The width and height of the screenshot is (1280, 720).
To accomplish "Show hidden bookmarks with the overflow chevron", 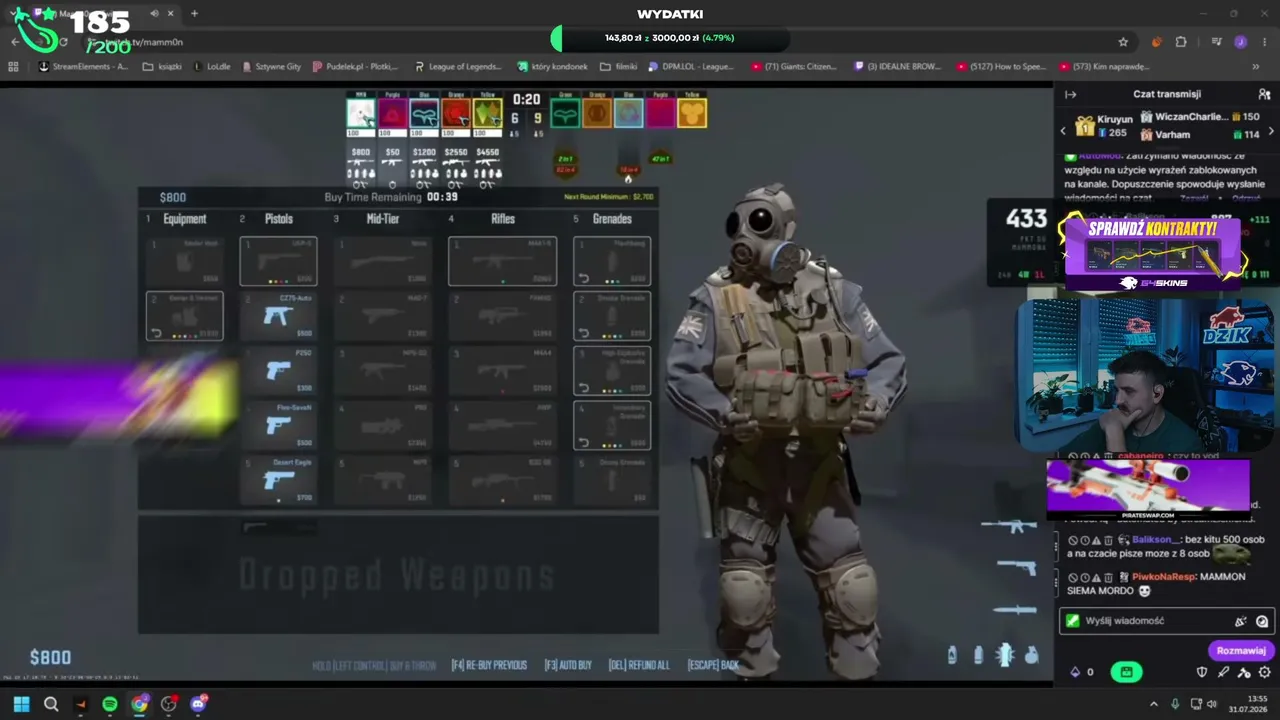I will click(x=1256, y=67).
